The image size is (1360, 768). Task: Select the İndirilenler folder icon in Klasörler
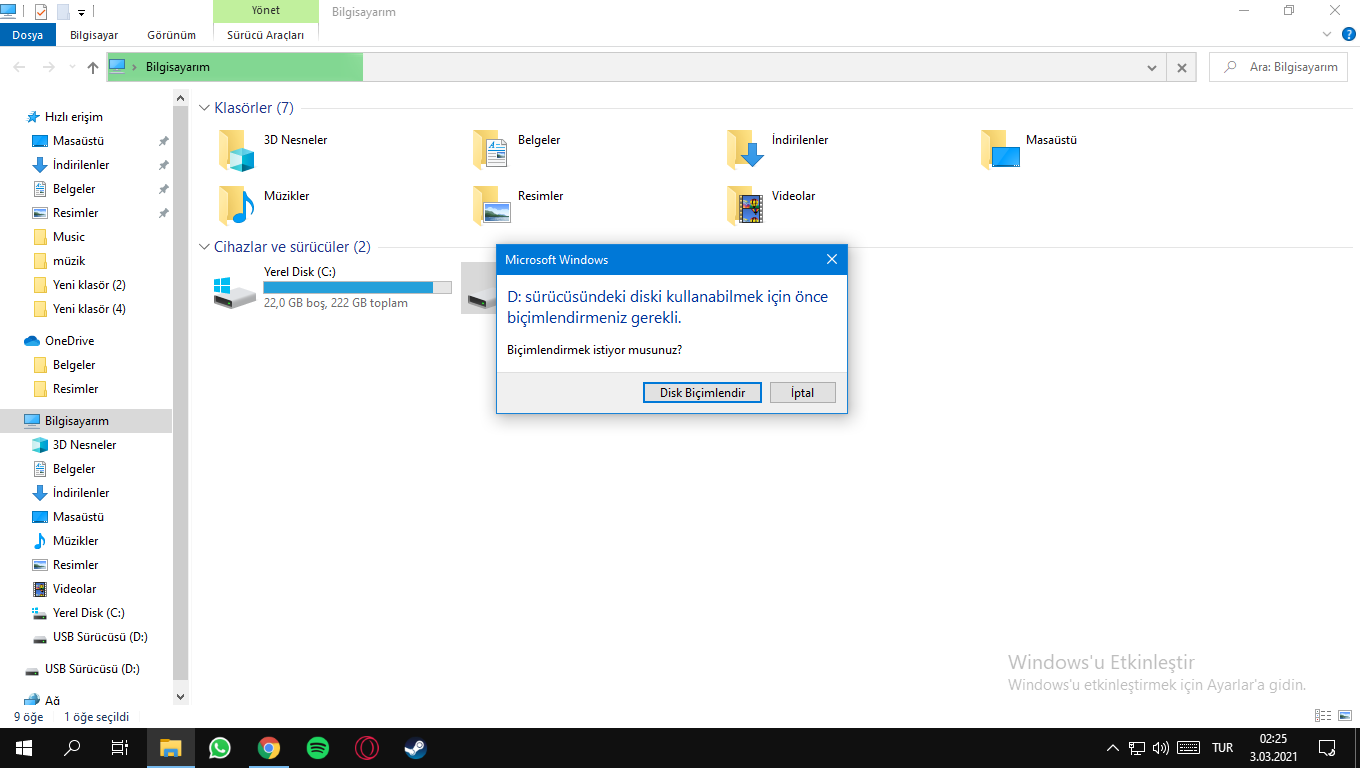(745, 150)
